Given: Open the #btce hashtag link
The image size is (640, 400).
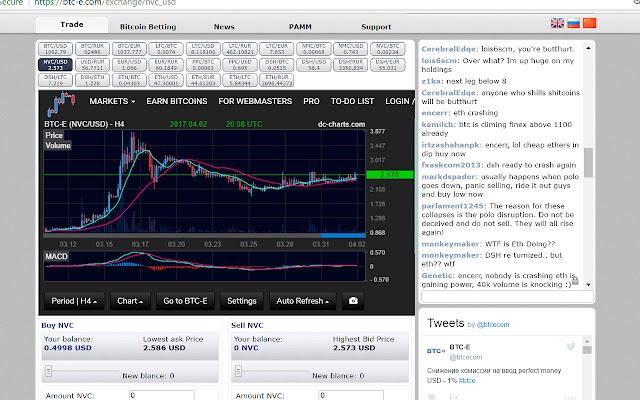Looking at the screenshot, I should point(467,380).
